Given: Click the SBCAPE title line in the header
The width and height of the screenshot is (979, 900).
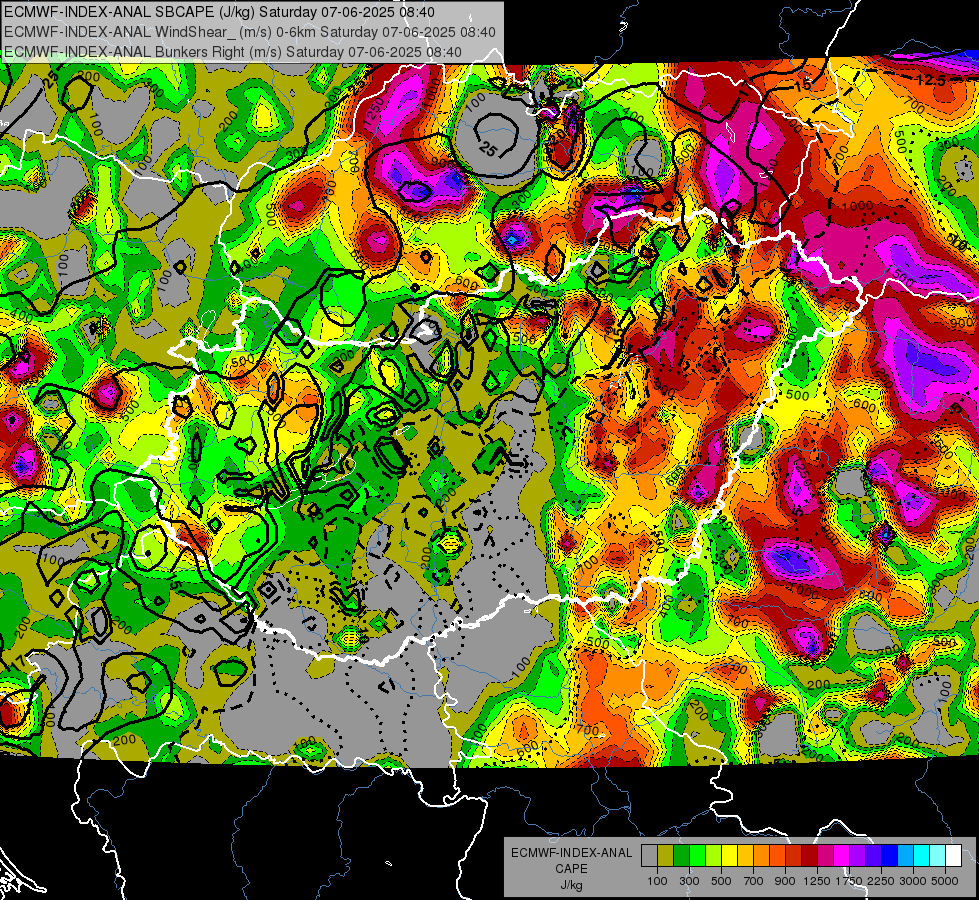Looking at the screenshot, I should (219, 12).
